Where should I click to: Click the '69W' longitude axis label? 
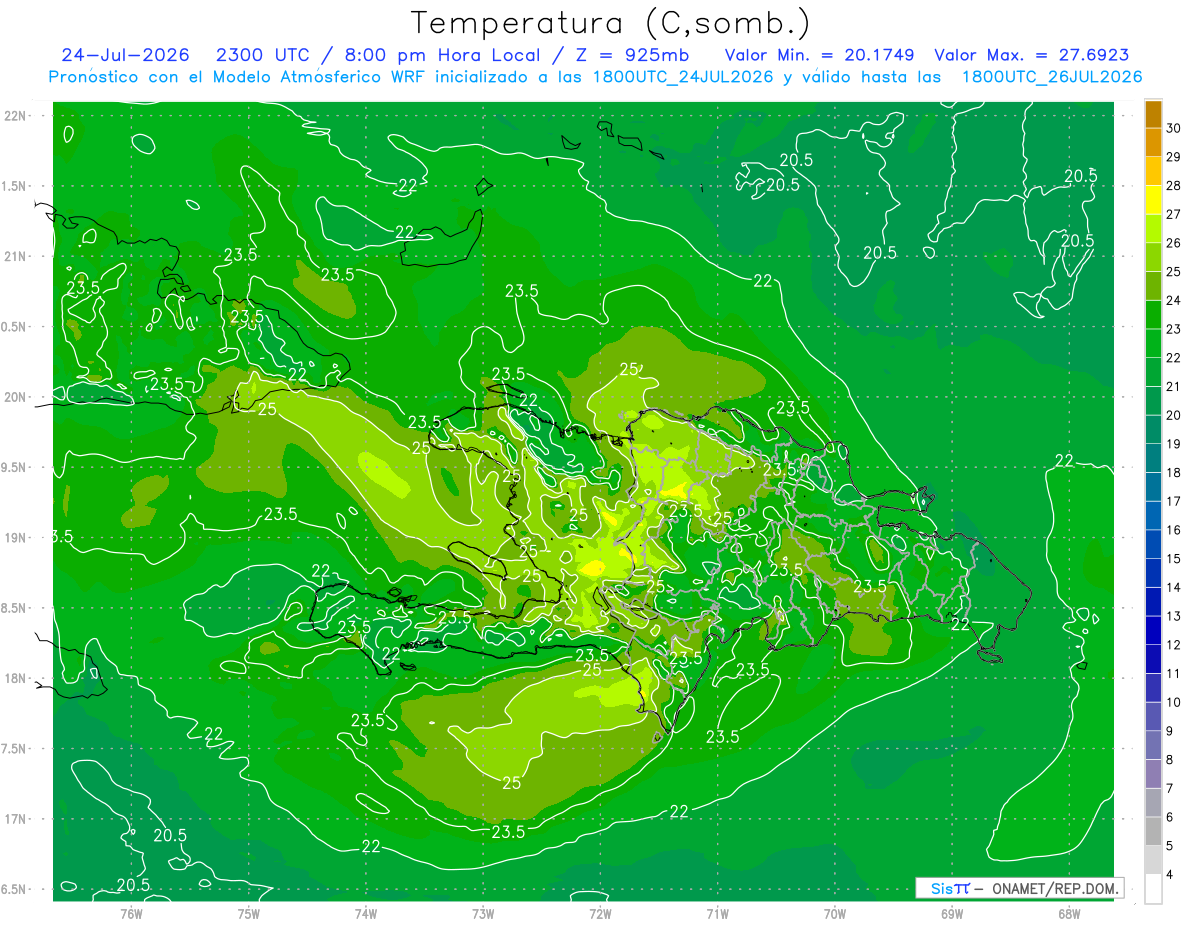[952, 913]
